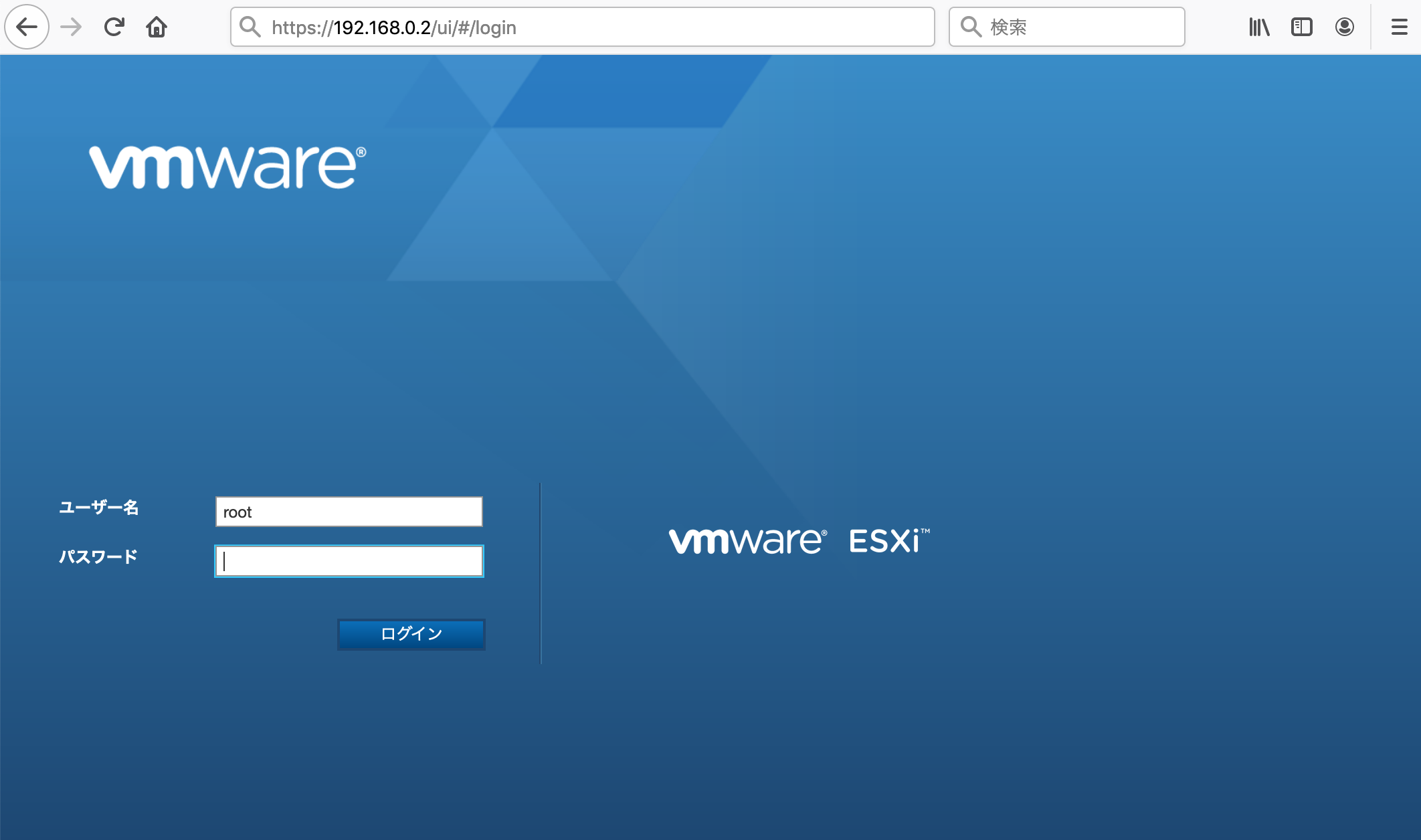Open the Firefox account icon
Viewport: 1421px width, 840px height.
coord(1345,27)
